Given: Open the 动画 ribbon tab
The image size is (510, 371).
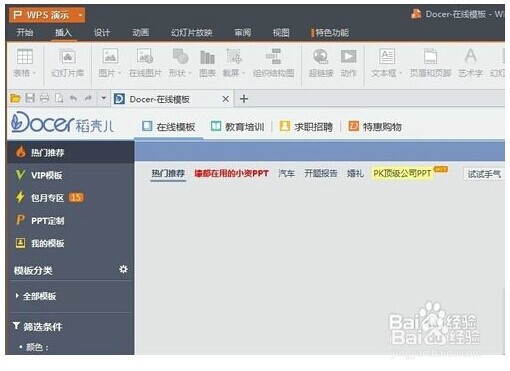Looking at the screenshot, I should tap(141, 32).
